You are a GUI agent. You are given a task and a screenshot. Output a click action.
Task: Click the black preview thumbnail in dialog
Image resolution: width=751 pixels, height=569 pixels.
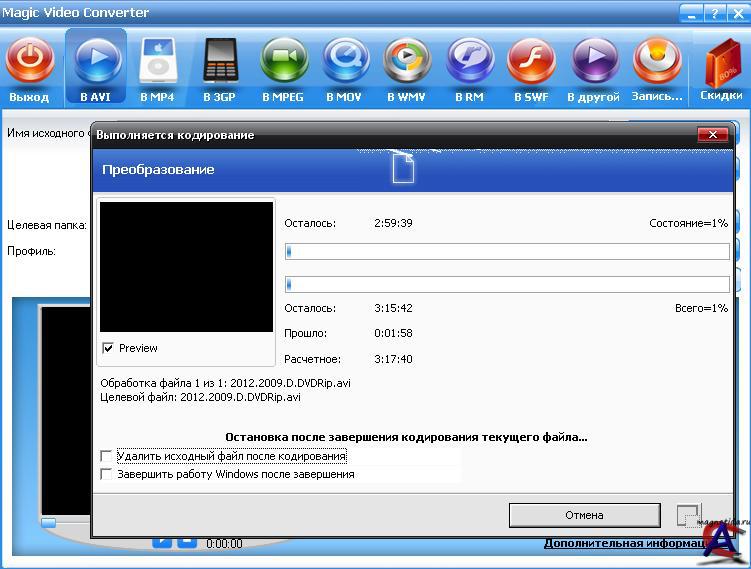(186, 267)
